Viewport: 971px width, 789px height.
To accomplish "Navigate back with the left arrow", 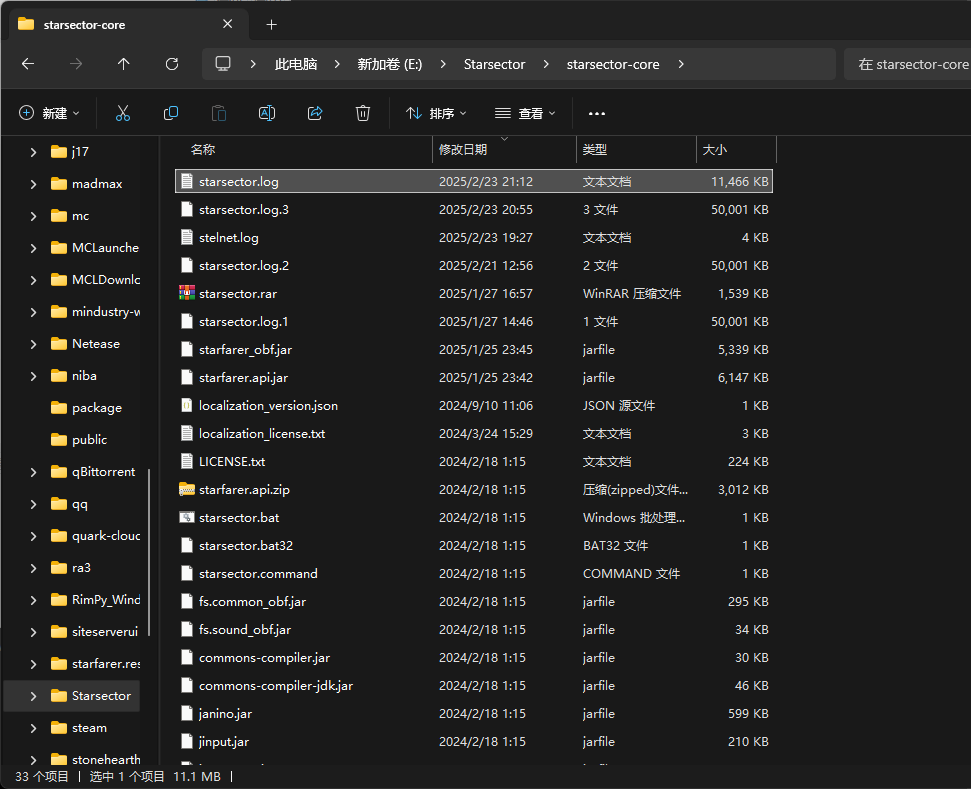I will coord(28,64).
